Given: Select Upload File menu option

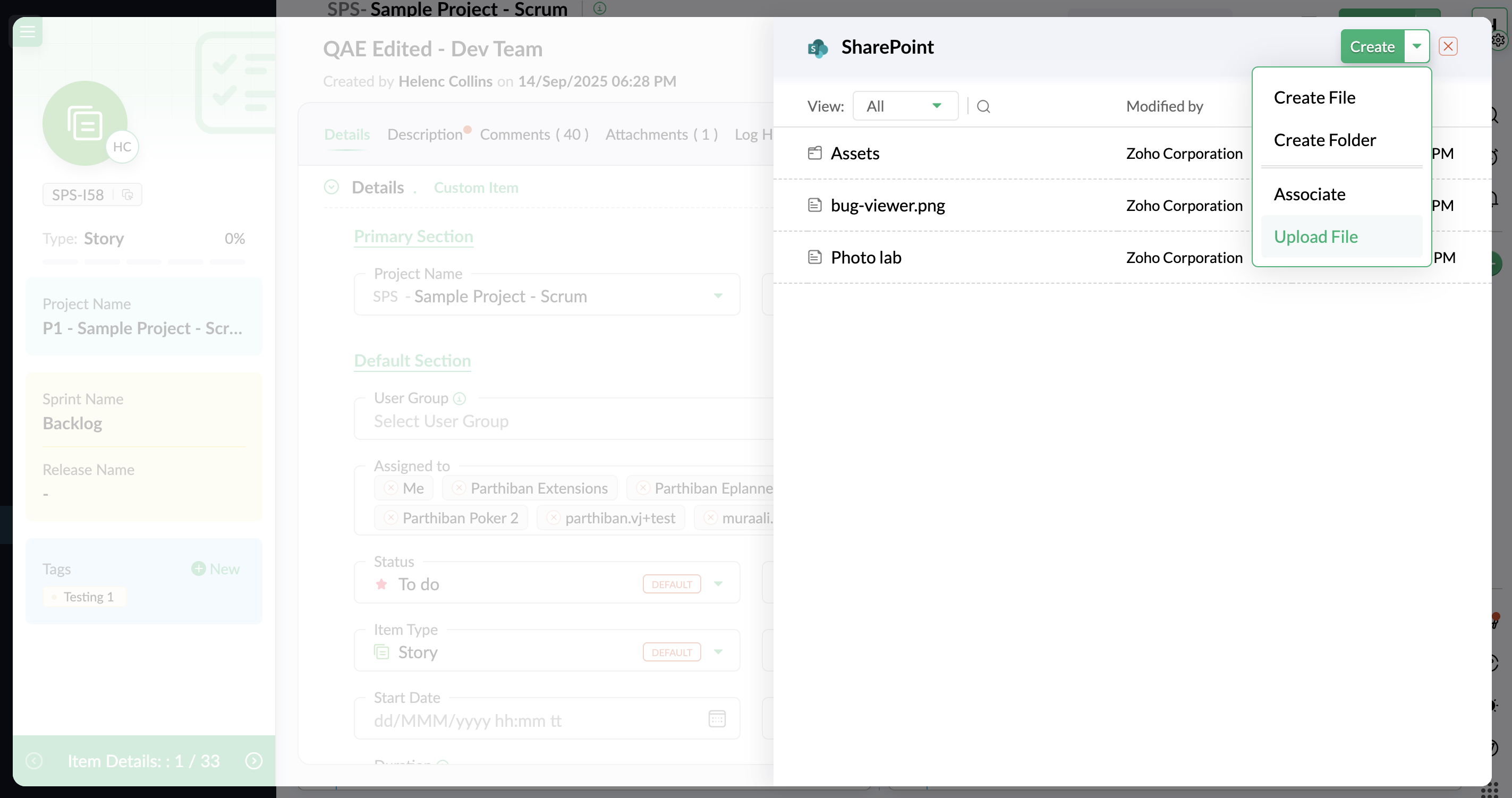Looking at the screenshot, I should click(1315, 236).
